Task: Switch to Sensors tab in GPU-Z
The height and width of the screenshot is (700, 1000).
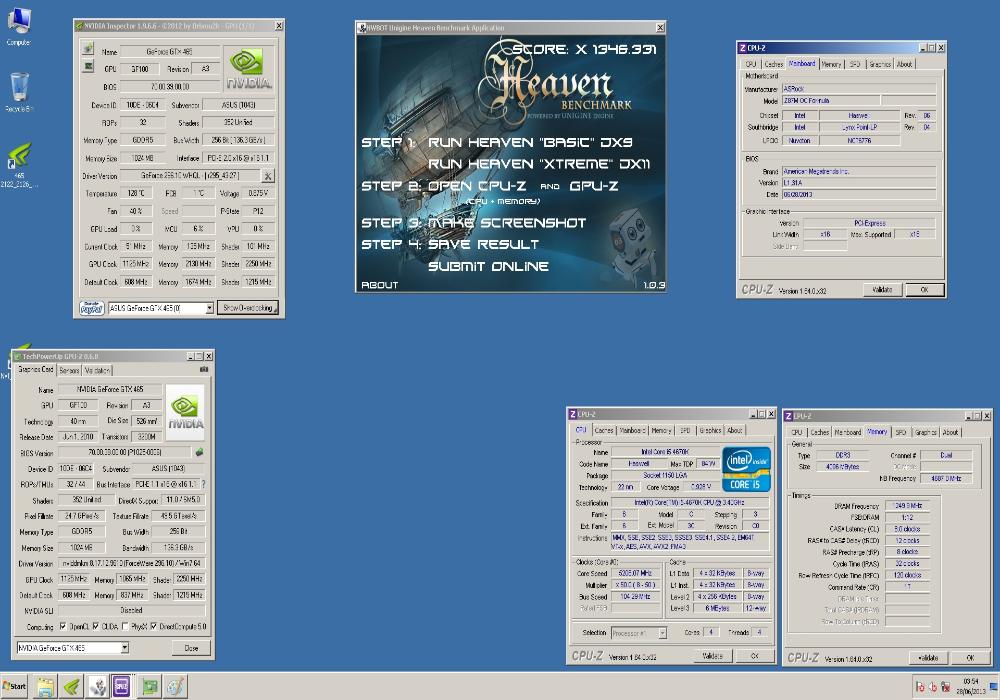Action: coord(69,370)
